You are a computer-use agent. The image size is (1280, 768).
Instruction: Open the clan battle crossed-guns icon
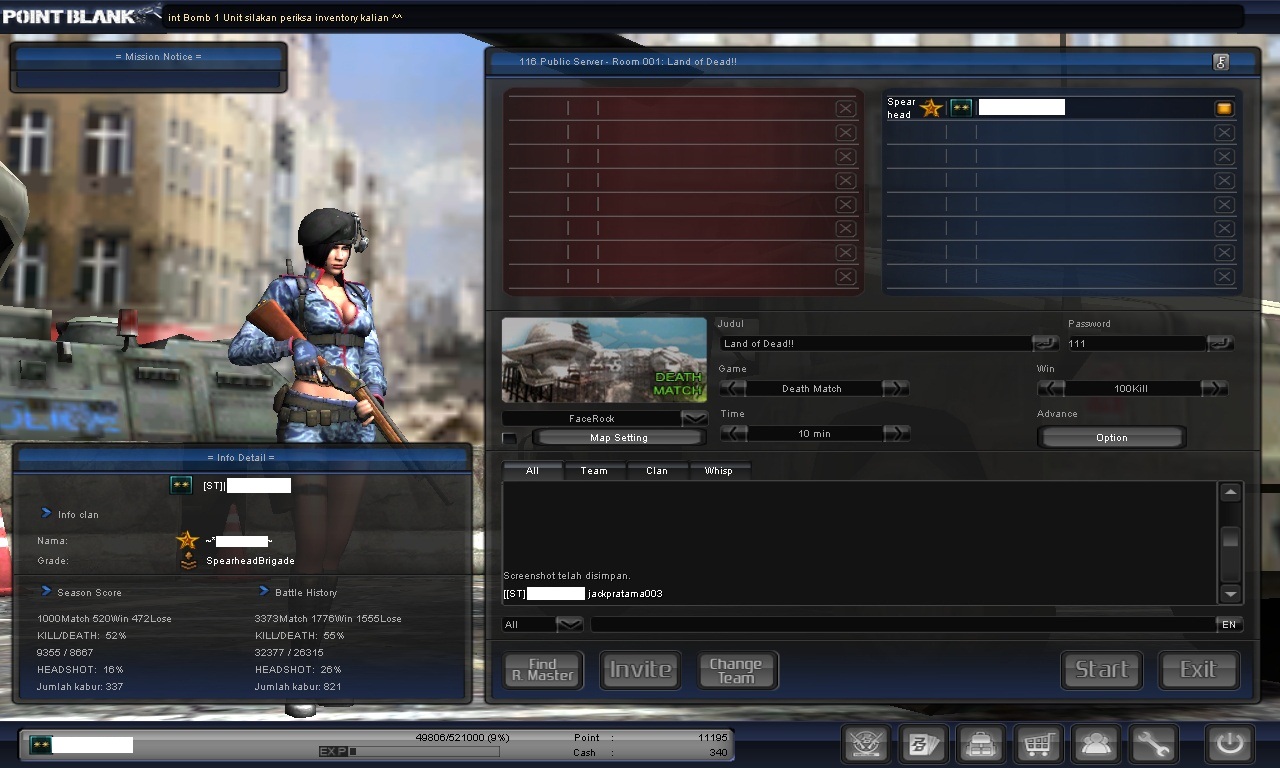(866, 744)
